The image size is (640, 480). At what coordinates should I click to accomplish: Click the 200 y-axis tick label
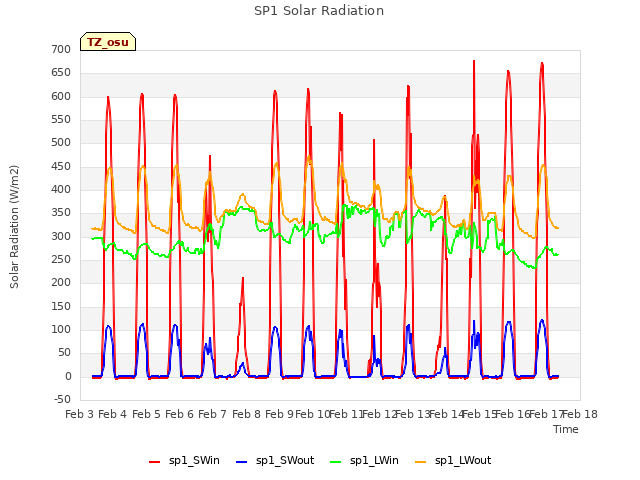coord(61,282)
